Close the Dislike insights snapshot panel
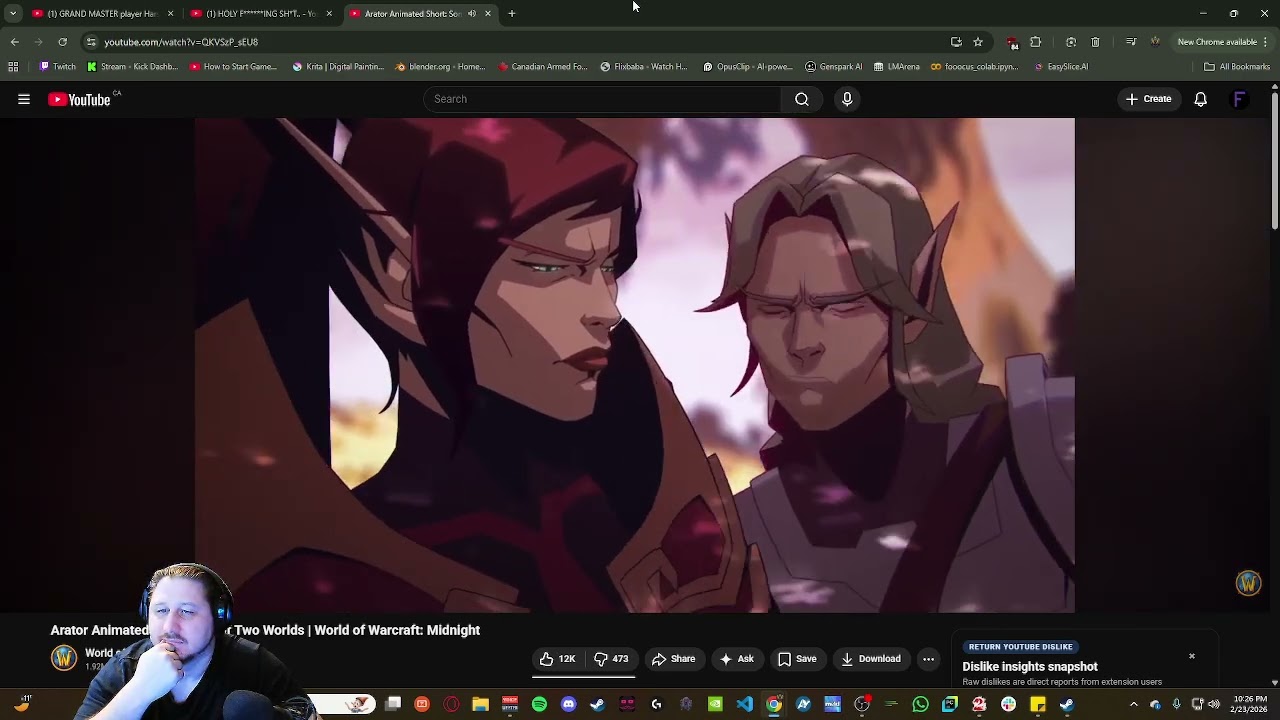Image resolution: width=1280 pixels, height=720 pixels. pos(1192,656)
